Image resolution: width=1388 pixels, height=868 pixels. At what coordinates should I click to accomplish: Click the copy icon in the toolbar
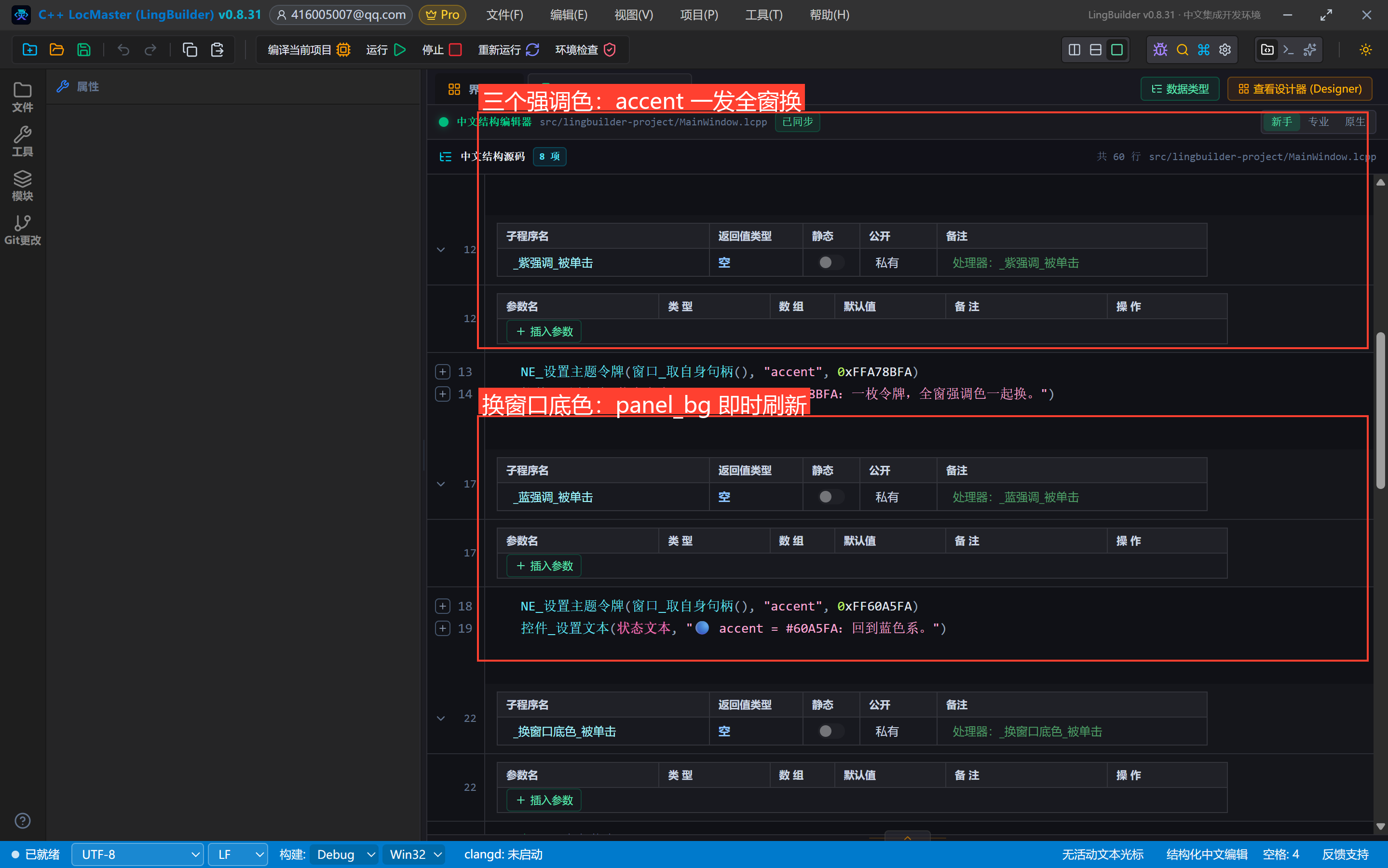[190, 50]
